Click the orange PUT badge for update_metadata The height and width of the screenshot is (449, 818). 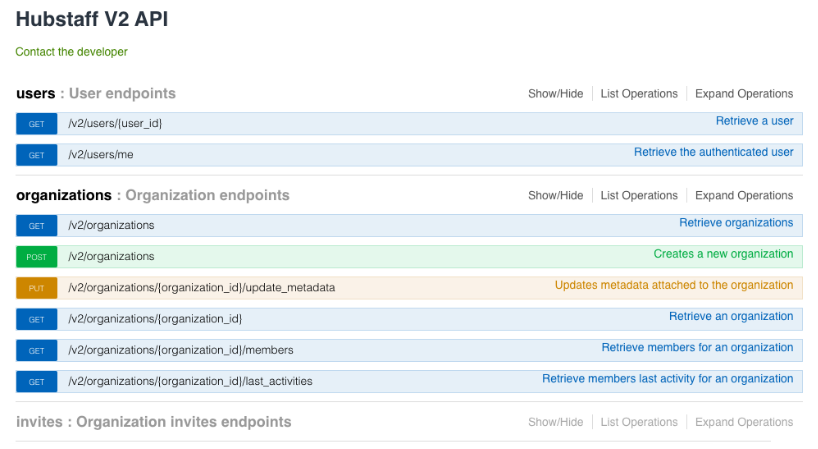point(37,288)
